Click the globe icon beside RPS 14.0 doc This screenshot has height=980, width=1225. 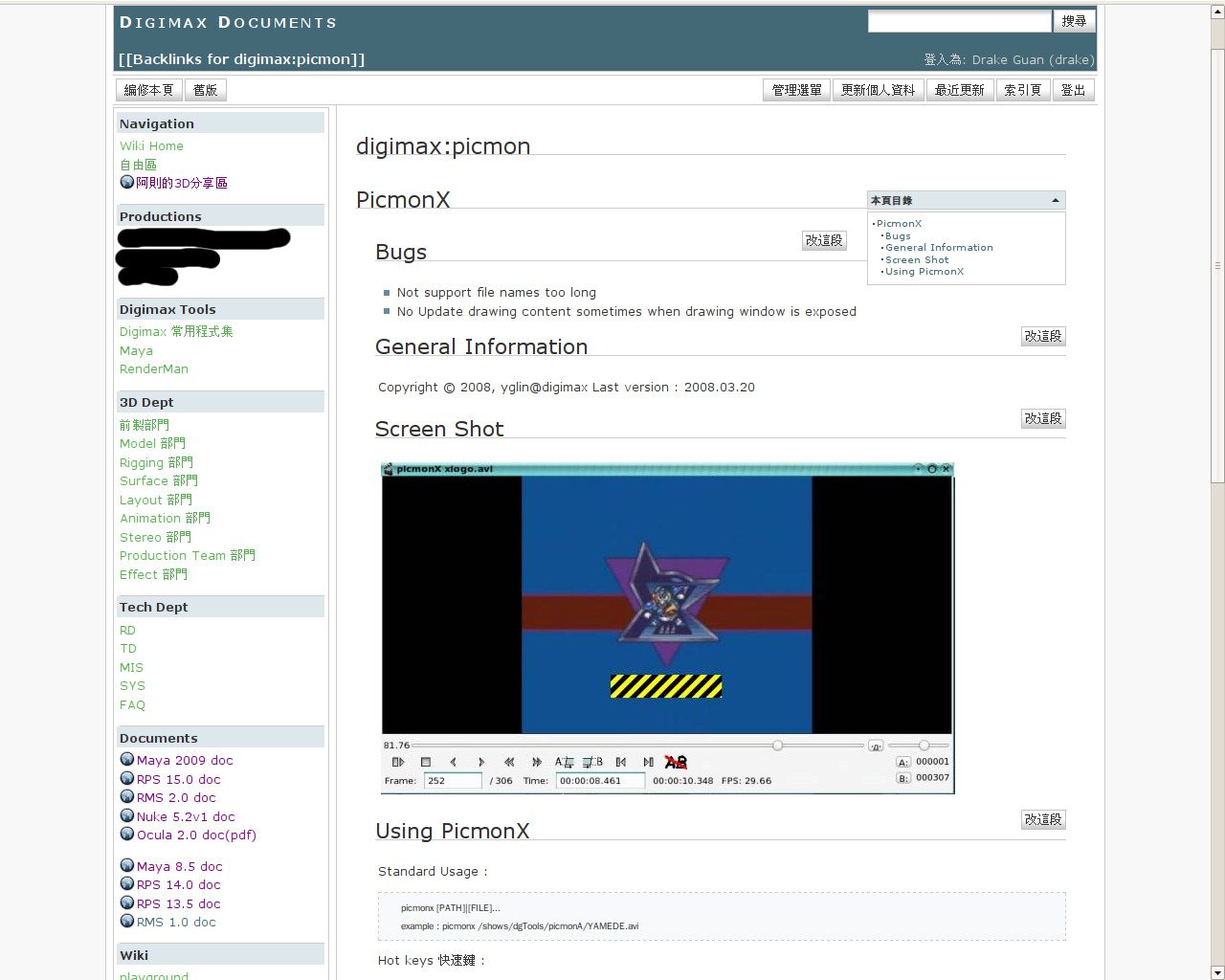126,884
